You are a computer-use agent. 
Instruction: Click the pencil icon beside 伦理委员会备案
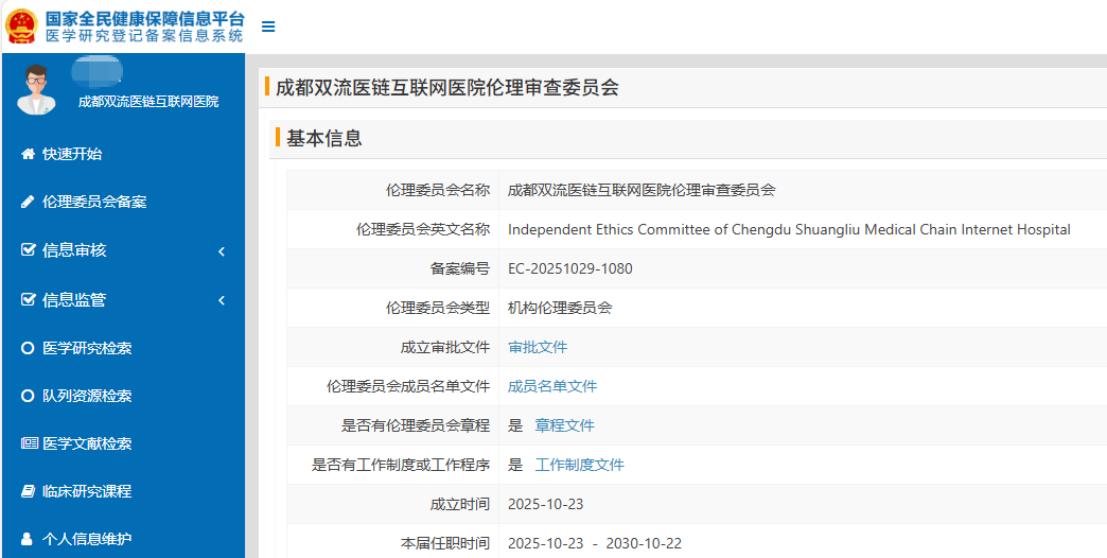coord(28,202)
